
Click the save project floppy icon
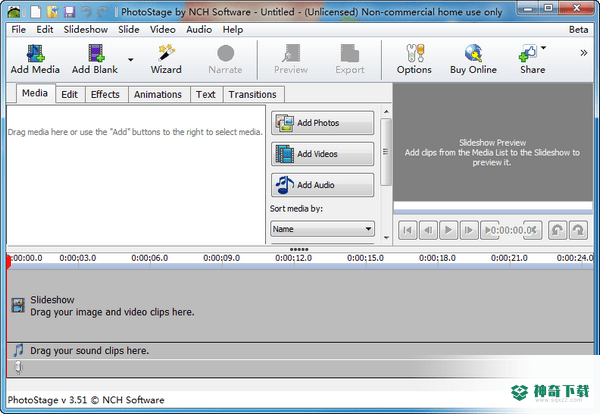pyautogui.click(x=69, y=12)
